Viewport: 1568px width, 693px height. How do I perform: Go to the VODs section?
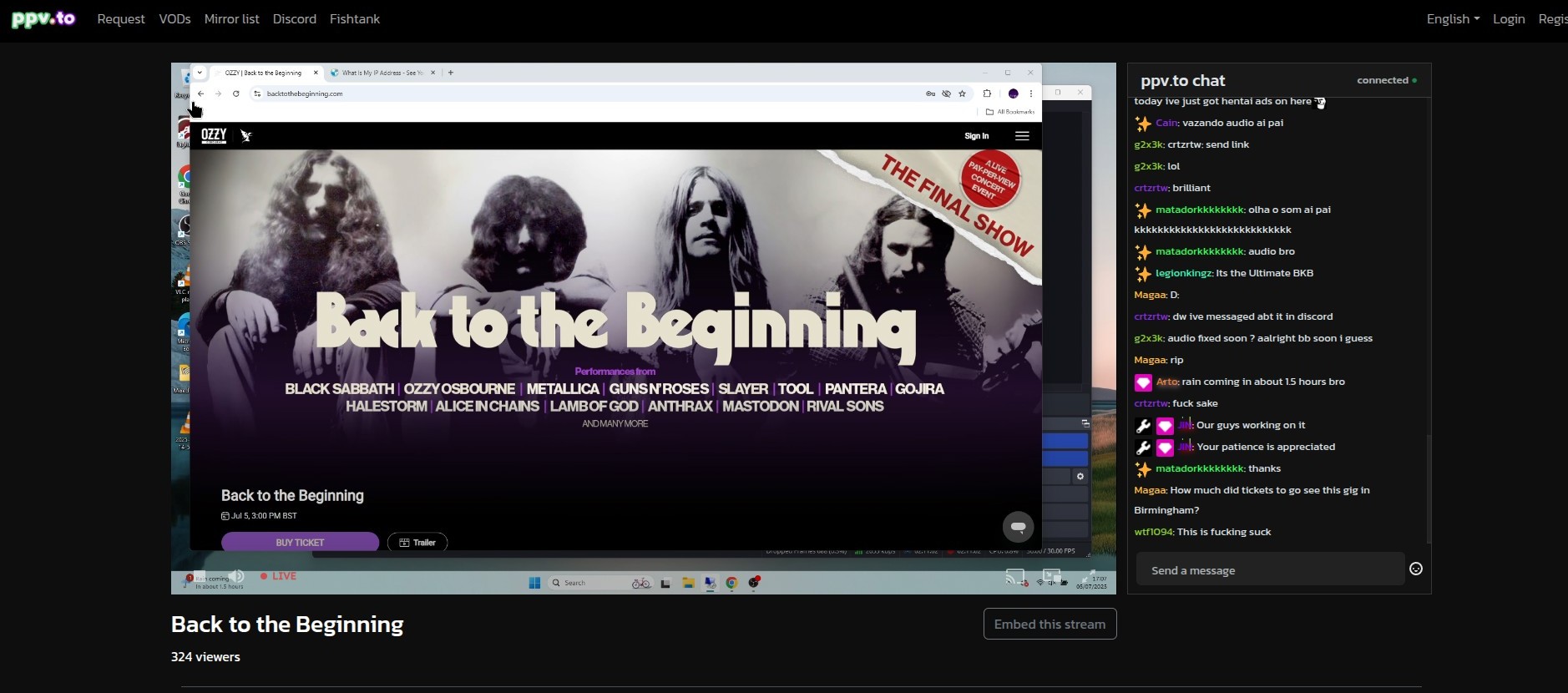175,18
